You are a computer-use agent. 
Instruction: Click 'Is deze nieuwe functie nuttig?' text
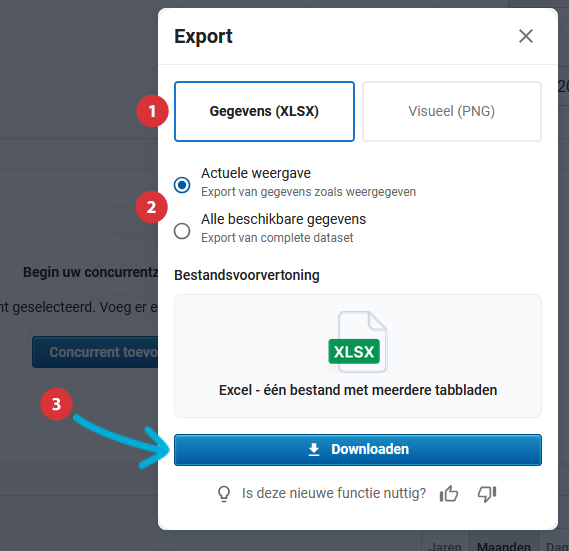point(334,493)
